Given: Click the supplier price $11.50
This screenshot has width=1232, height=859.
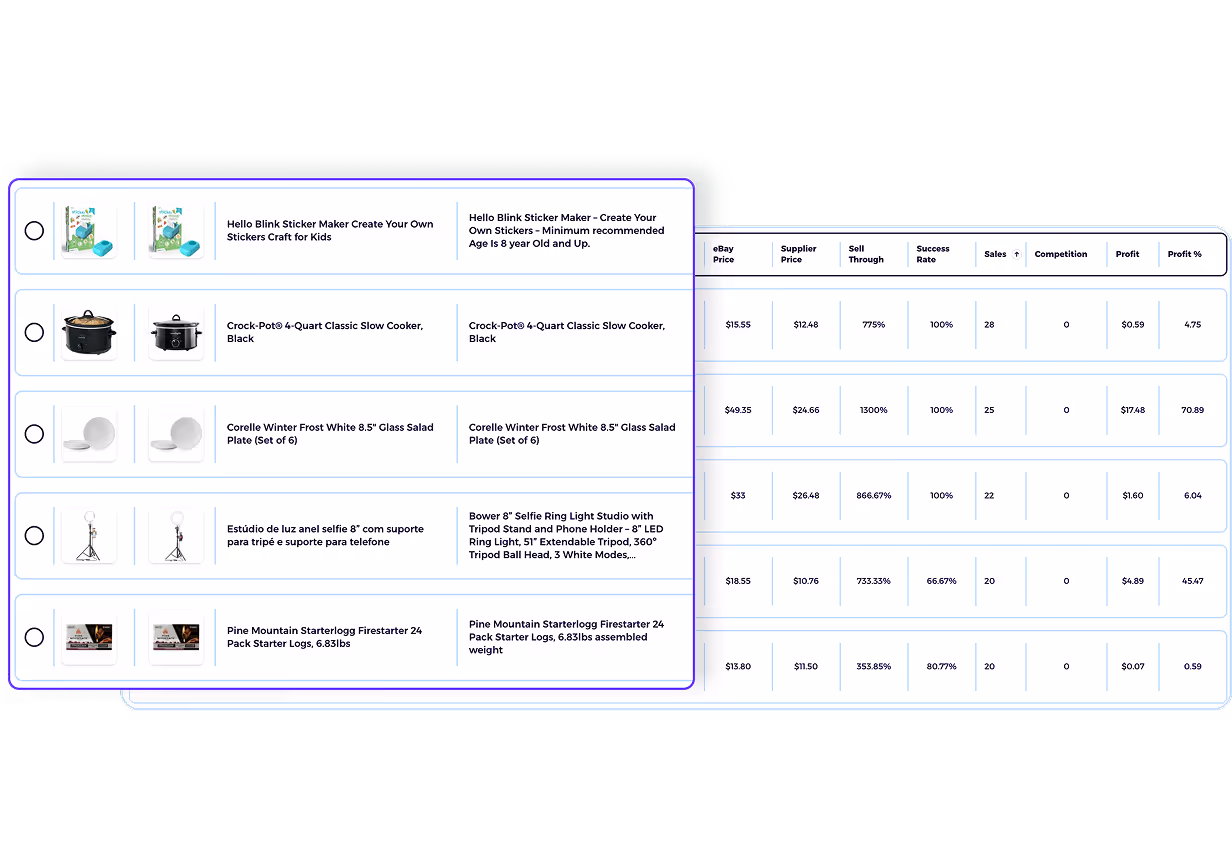Looking at the screenshot, I should click(806, 667).
